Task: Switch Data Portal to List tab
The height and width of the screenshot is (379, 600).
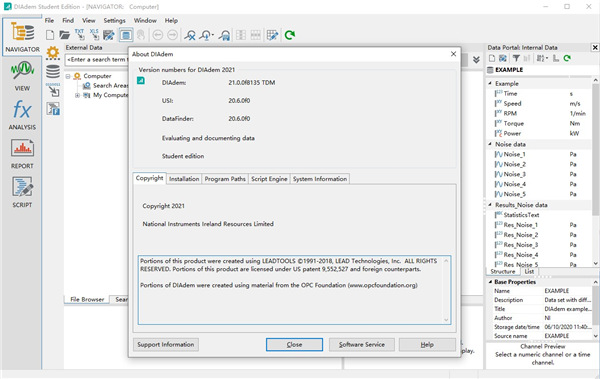Action: click(529, 271)
